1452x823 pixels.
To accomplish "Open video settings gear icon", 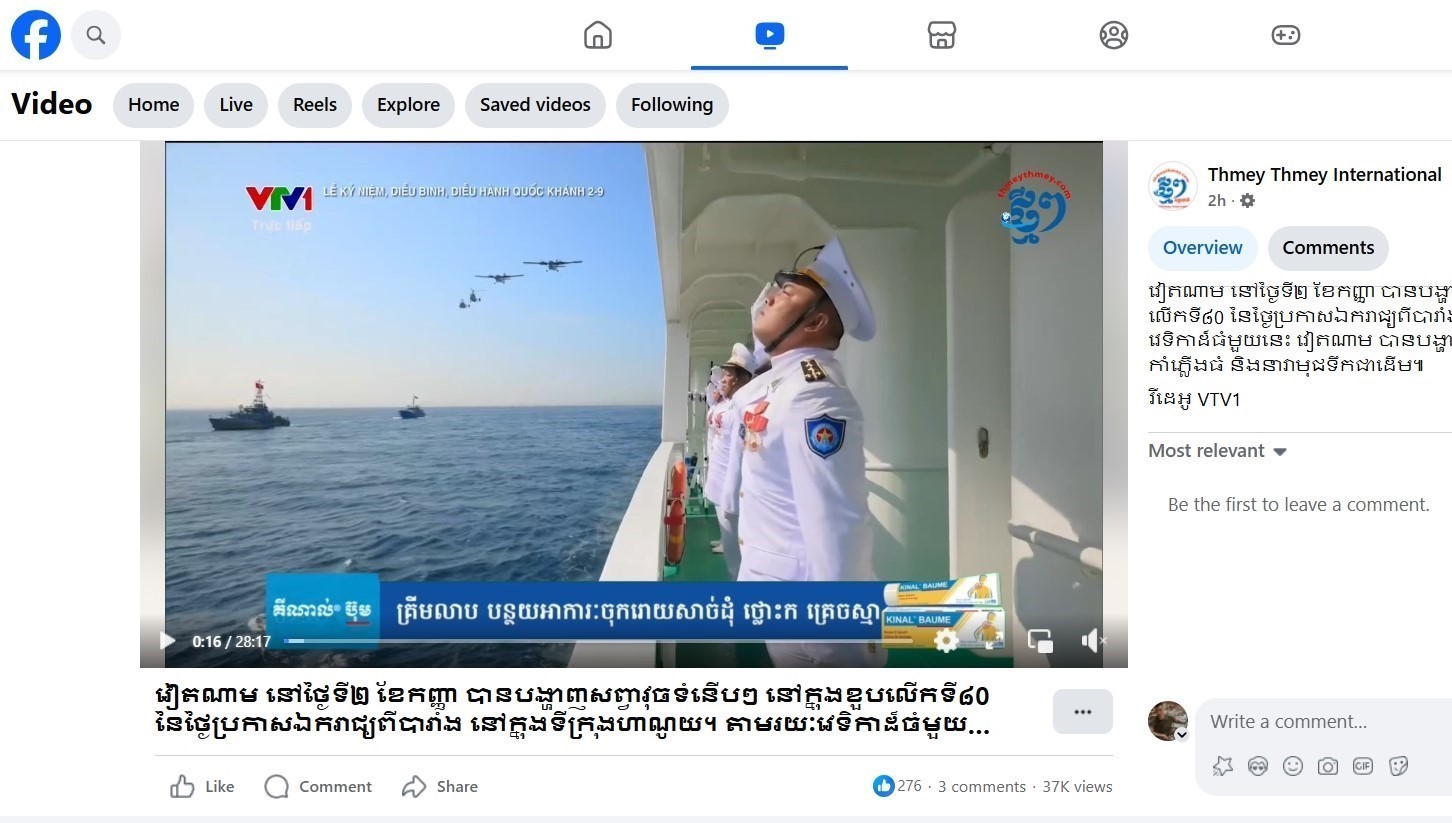I will [946, 641].
